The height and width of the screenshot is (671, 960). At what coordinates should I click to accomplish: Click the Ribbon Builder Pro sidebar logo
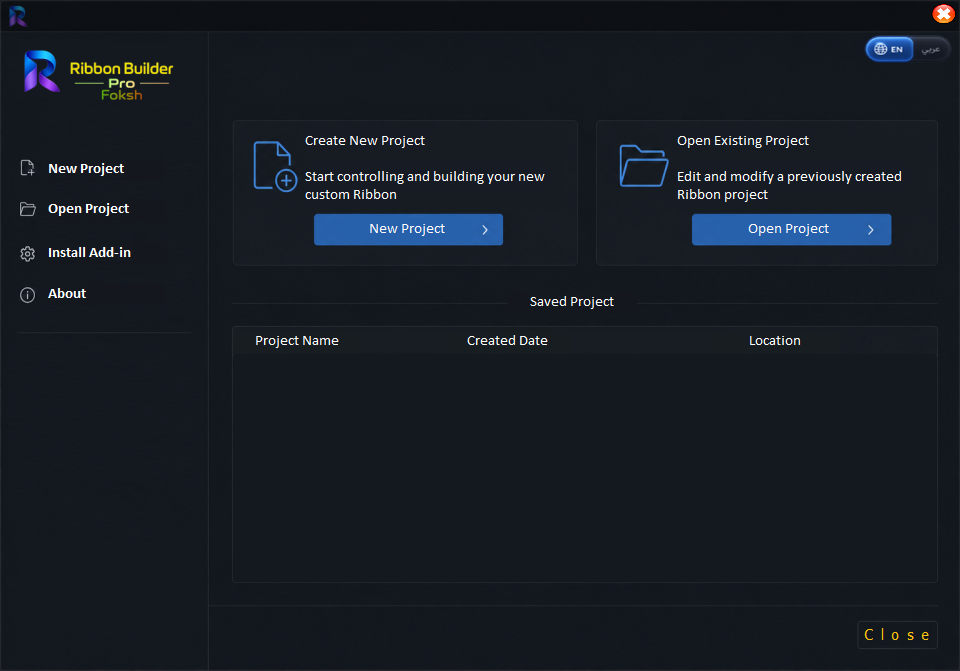point(98,74)
